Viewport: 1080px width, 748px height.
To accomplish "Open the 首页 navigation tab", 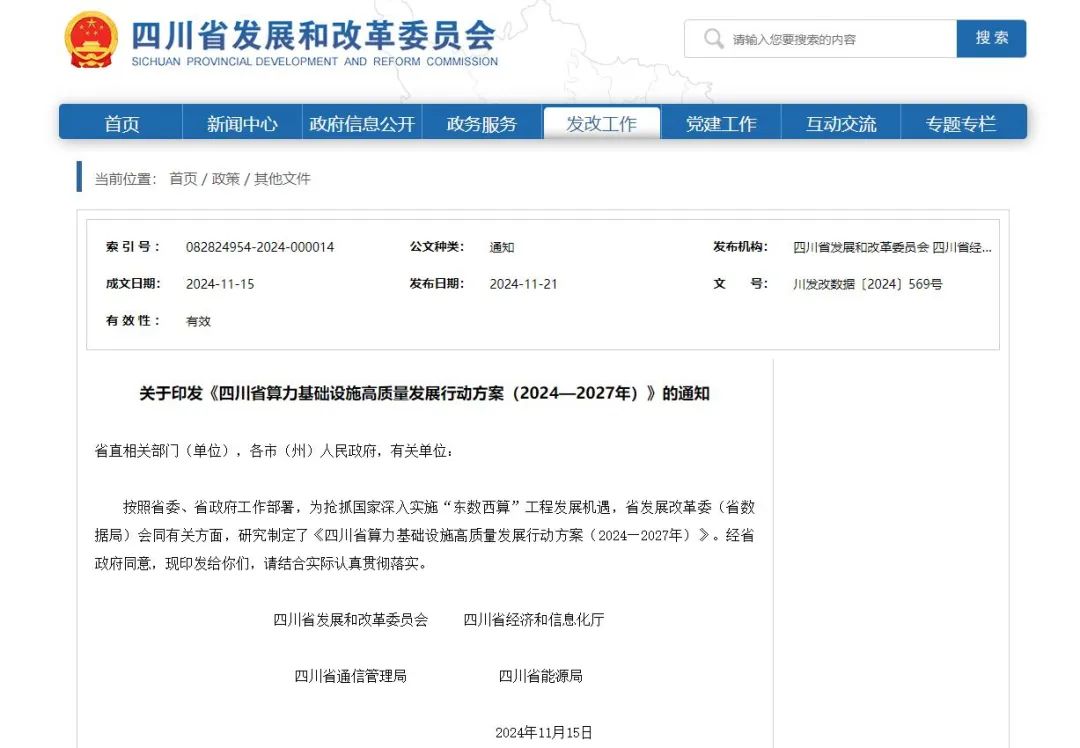I will click(121, 123).
